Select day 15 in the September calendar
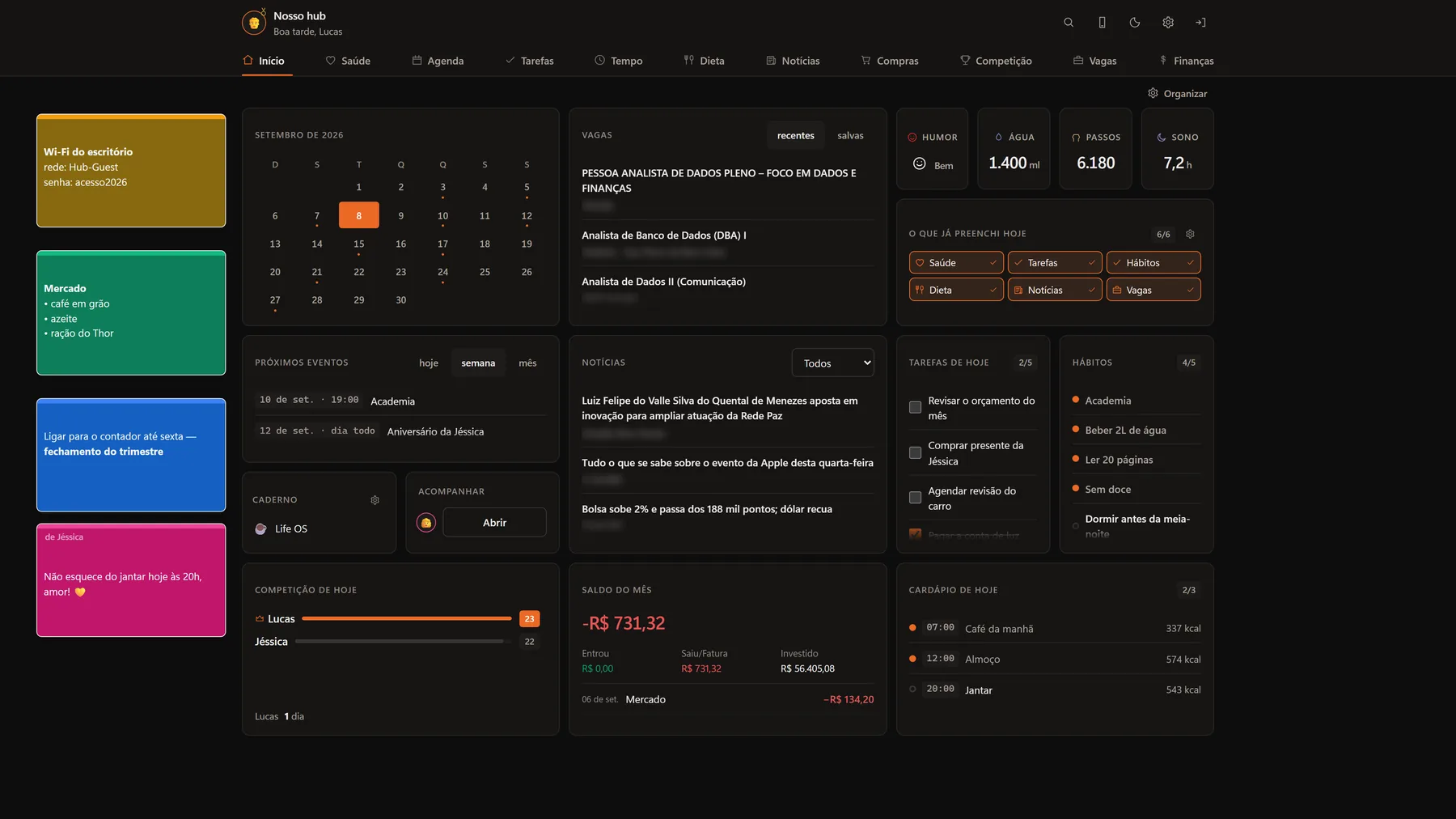 click(x=359, y=244)
